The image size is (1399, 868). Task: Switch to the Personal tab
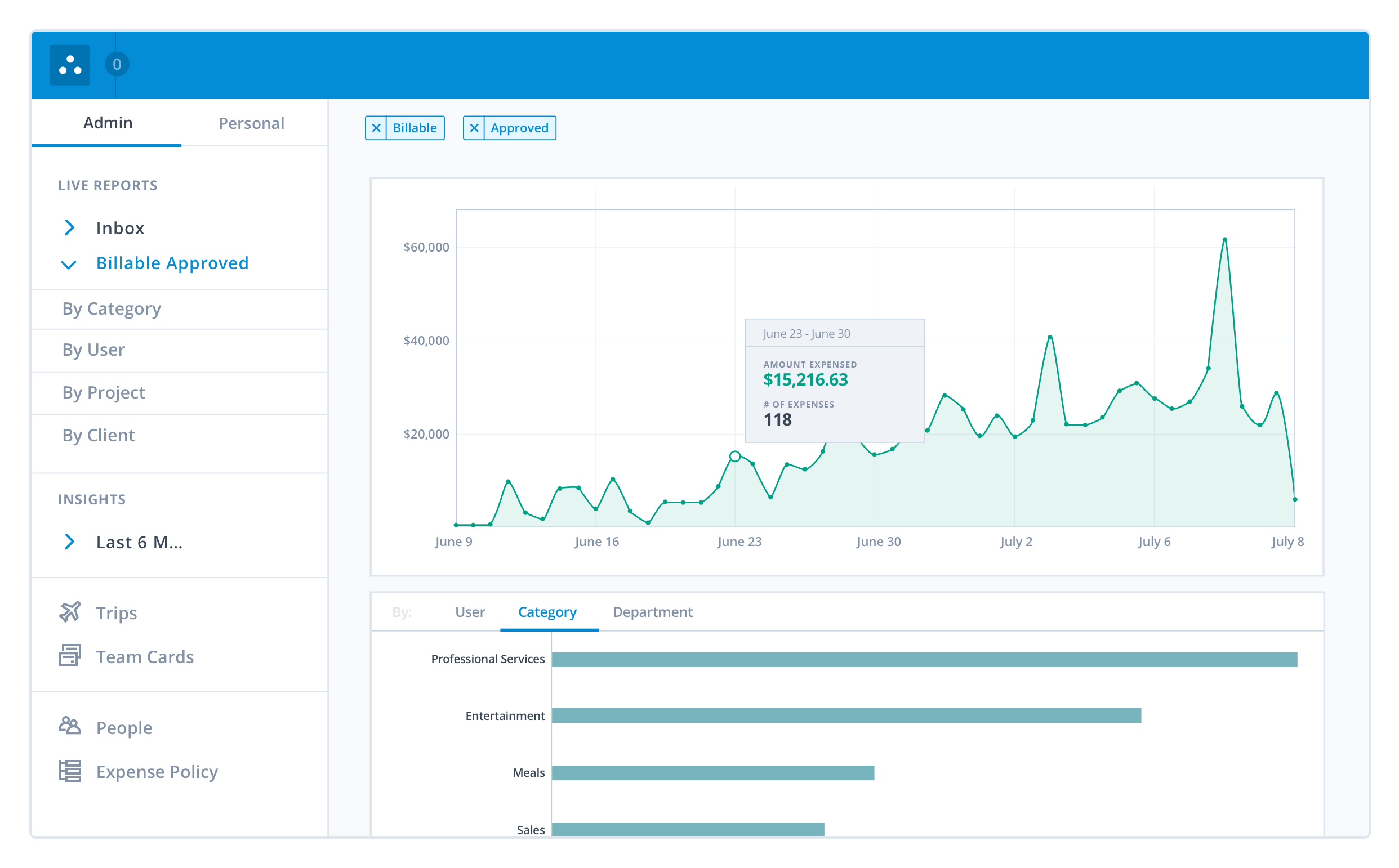click(x=251, y=123)
